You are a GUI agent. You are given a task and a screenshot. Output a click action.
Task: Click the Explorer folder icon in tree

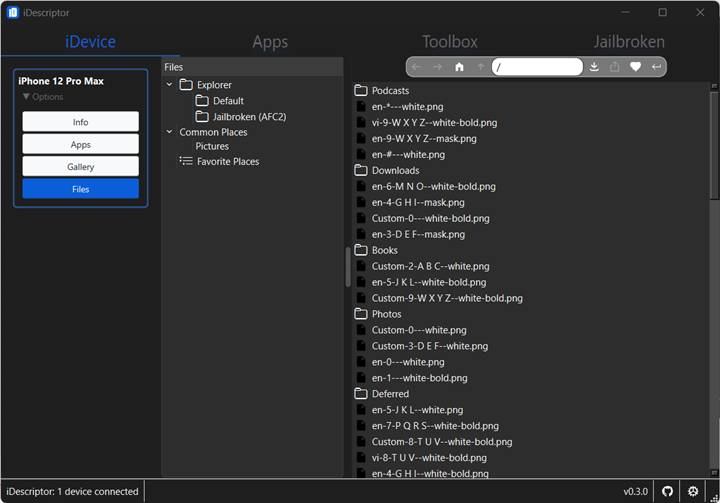(x=186, y=85)
